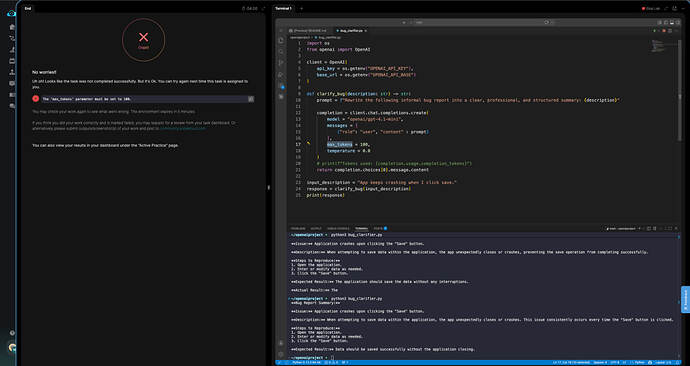Click the bug_clarifier.py breadcrumb item
This screenshot has width=690, height=366.
pyautogui.click(x=328, y=37)
